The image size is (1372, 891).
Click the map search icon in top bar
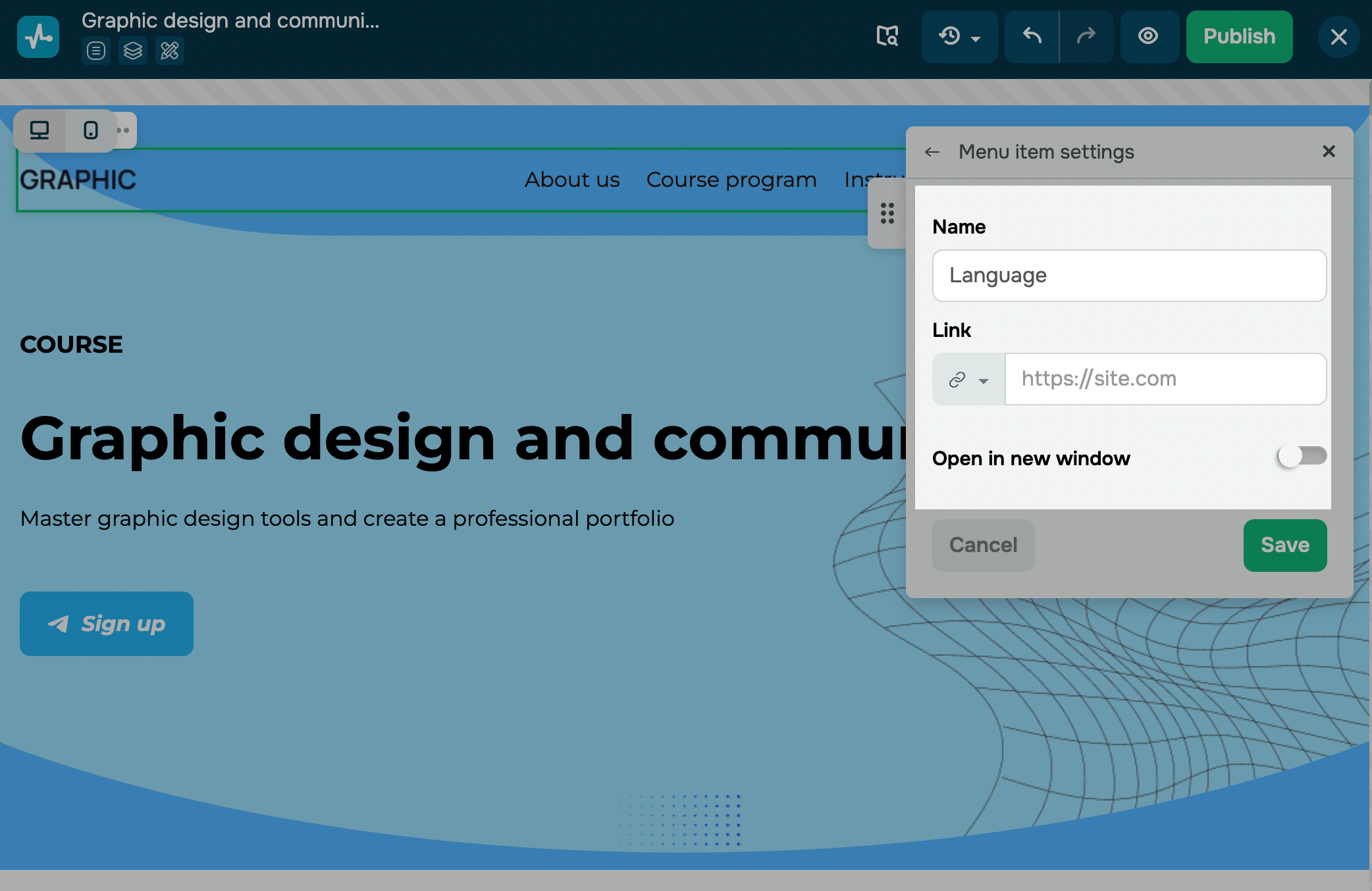tap(887, 36)
